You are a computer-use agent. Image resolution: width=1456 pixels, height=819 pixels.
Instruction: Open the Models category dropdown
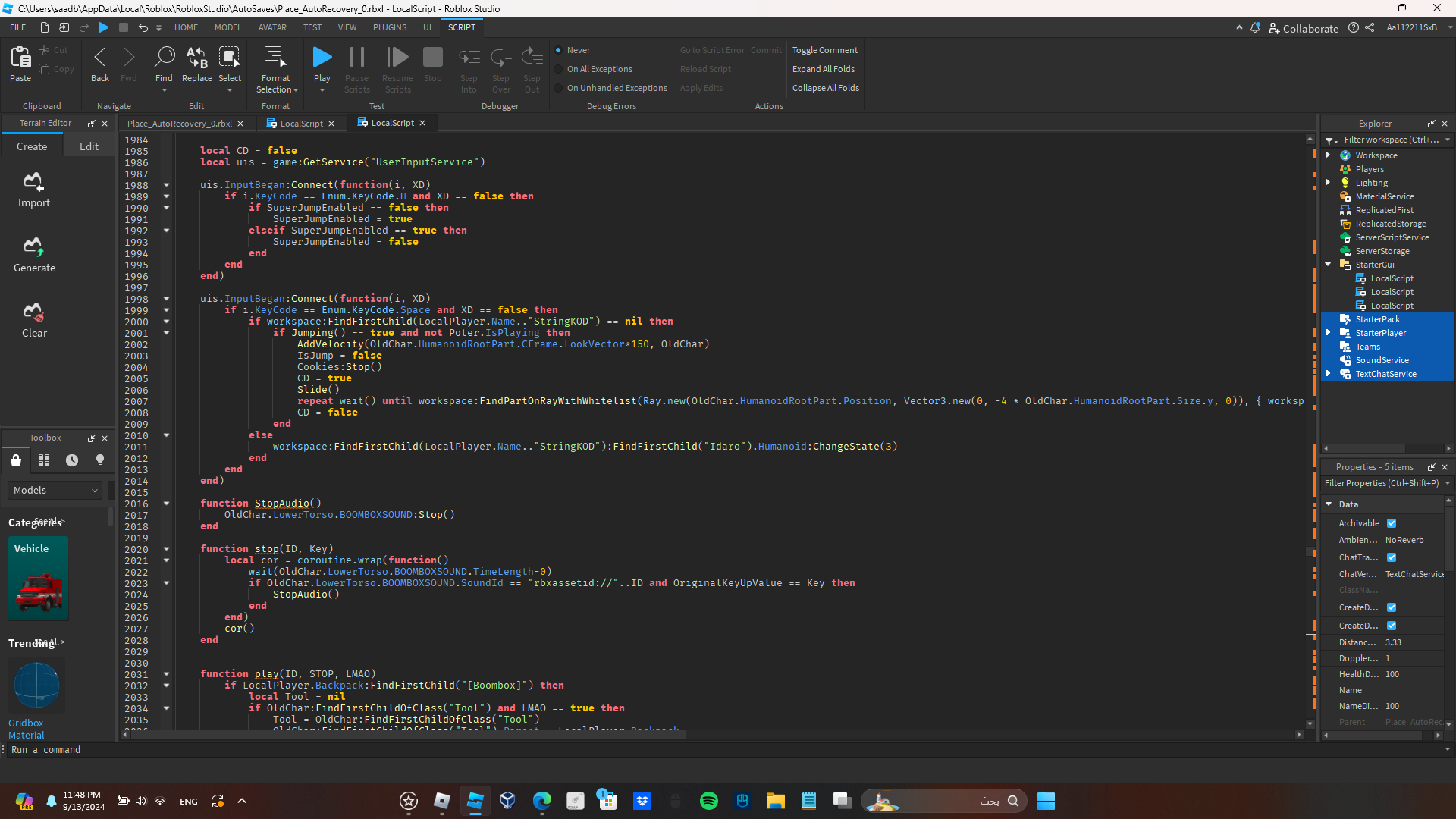[55, 491]
